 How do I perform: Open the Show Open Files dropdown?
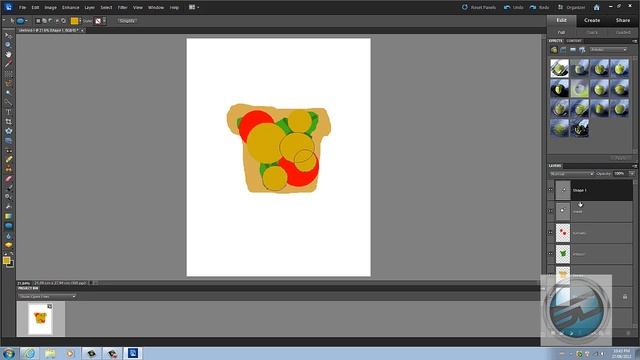(x=47, y=296)
